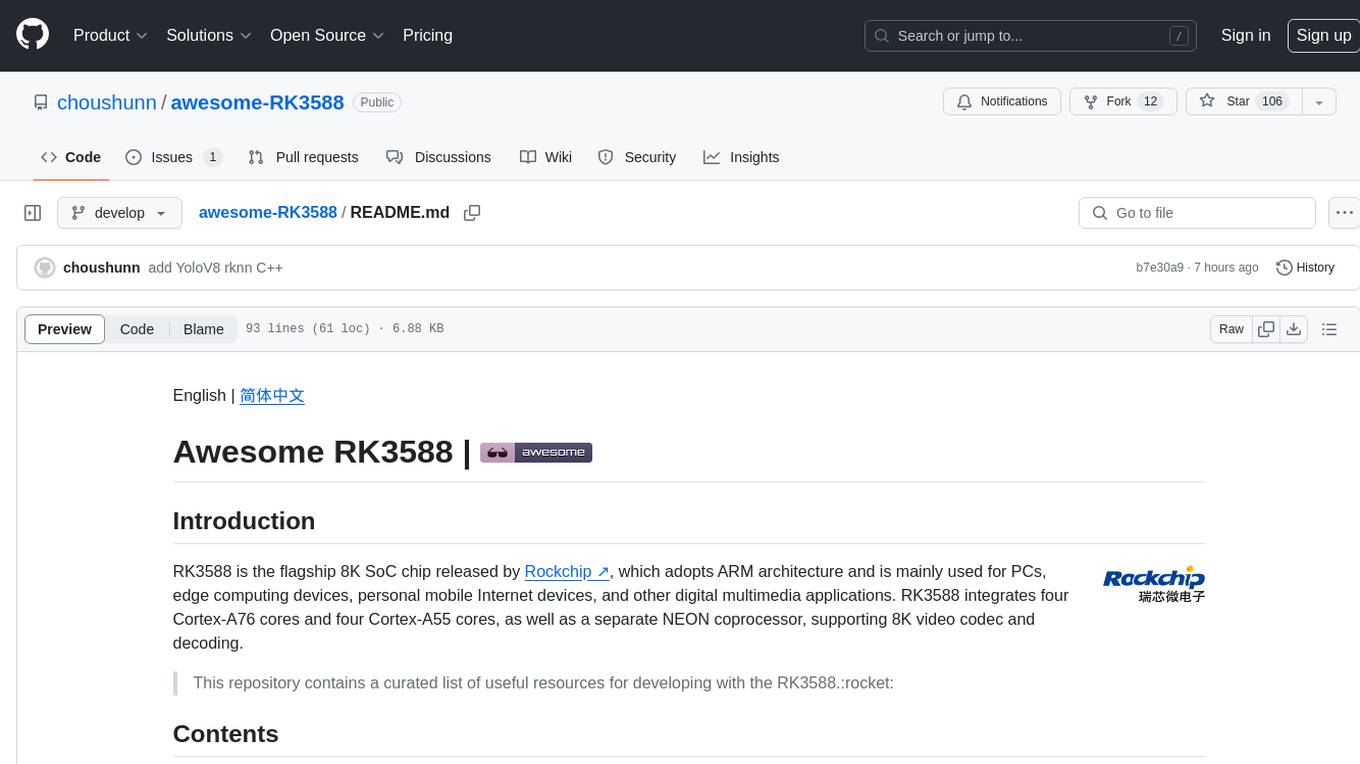Image resolution: width=1360 pixels, height=764 pixels.
Task: Click the 7 hours ago timestamp
Action: tap(1227, 268)
